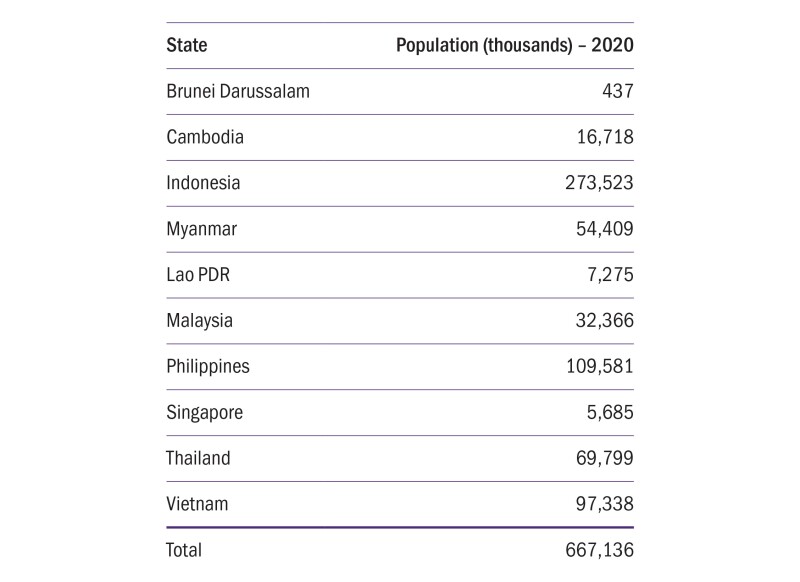Select the Cambodia row label
This screenshot has width=800, height=582.
[205, 137]
